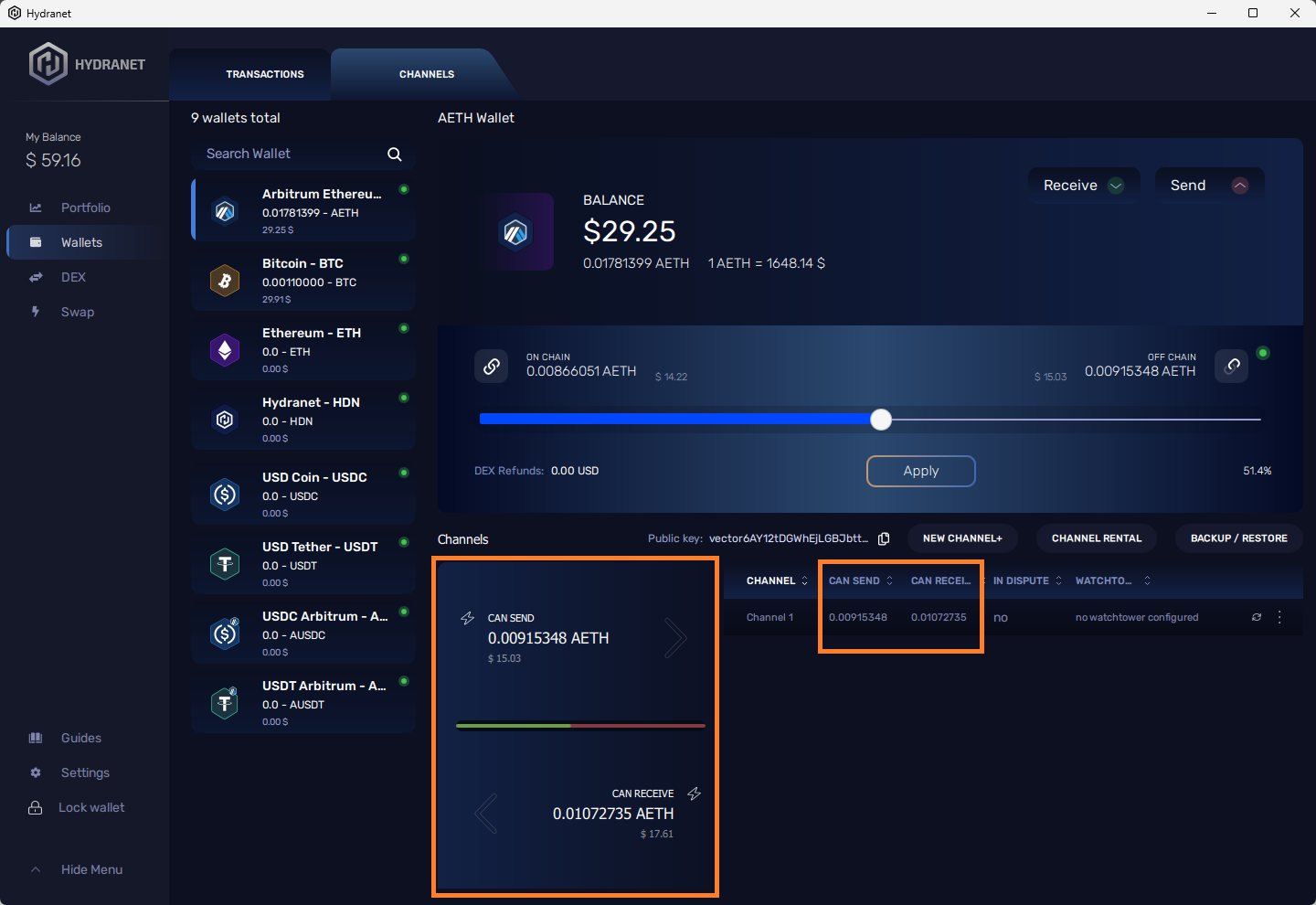Screen dimensions: 1316x905
Task: Click the OFF CHAIN 0.00915348 AETH amount
Action: [x=1140, y=371]
